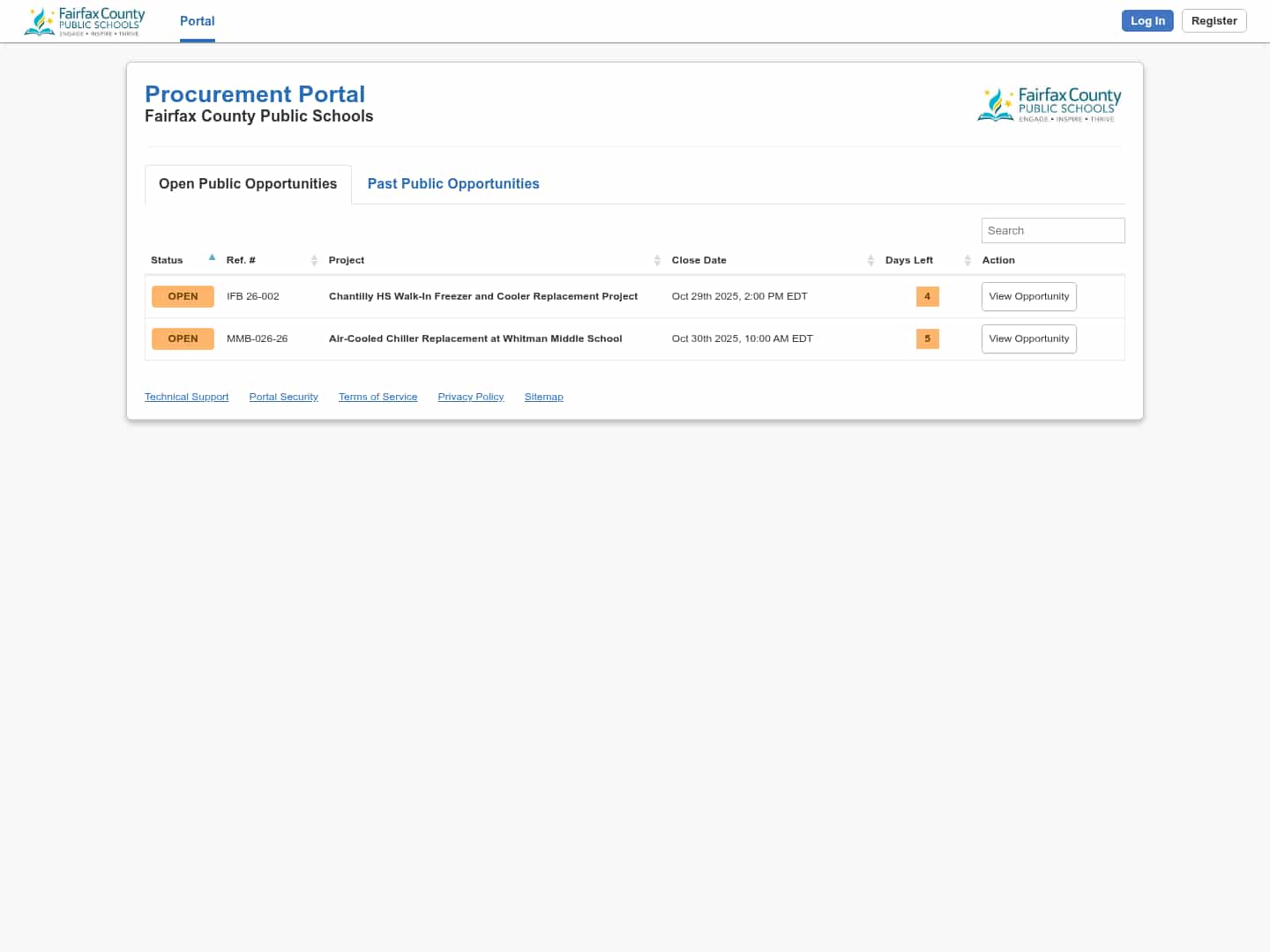
Task: Sort opportunities by Close Date
Action: click(870, 260)
